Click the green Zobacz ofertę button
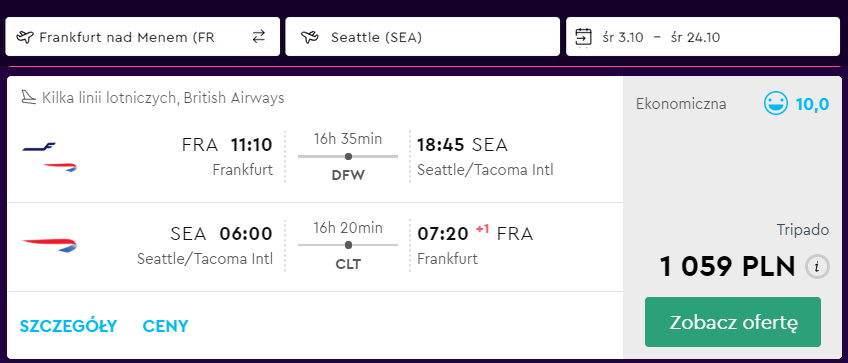The width and height of the screenshot is (848, 363). [x=733, y=322]
